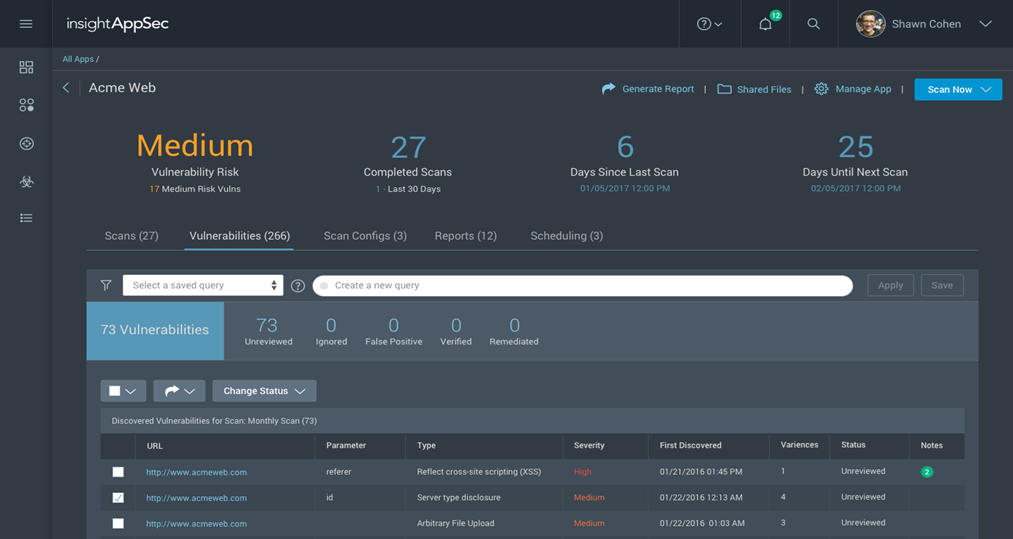Open the biohazard vulnerabilities sidebar icon
Screen dimensions: 1013x539
pos(26,182)
